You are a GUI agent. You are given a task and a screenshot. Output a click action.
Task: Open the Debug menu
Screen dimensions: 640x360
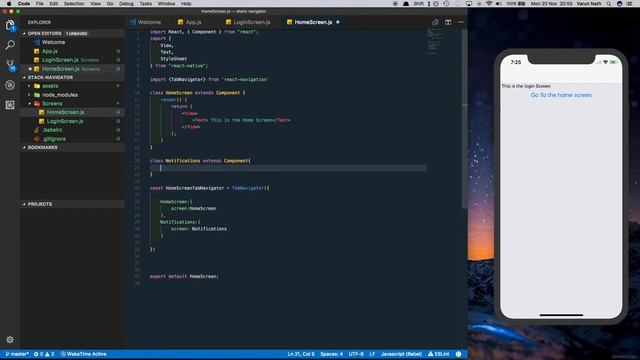tap(126, 3)
